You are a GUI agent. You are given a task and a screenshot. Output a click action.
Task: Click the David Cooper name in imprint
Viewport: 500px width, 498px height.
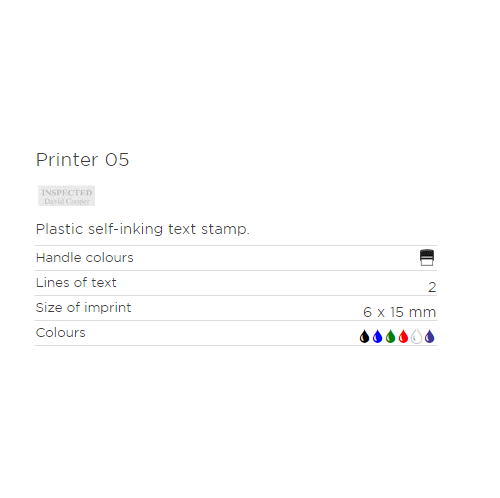[67, 201]
